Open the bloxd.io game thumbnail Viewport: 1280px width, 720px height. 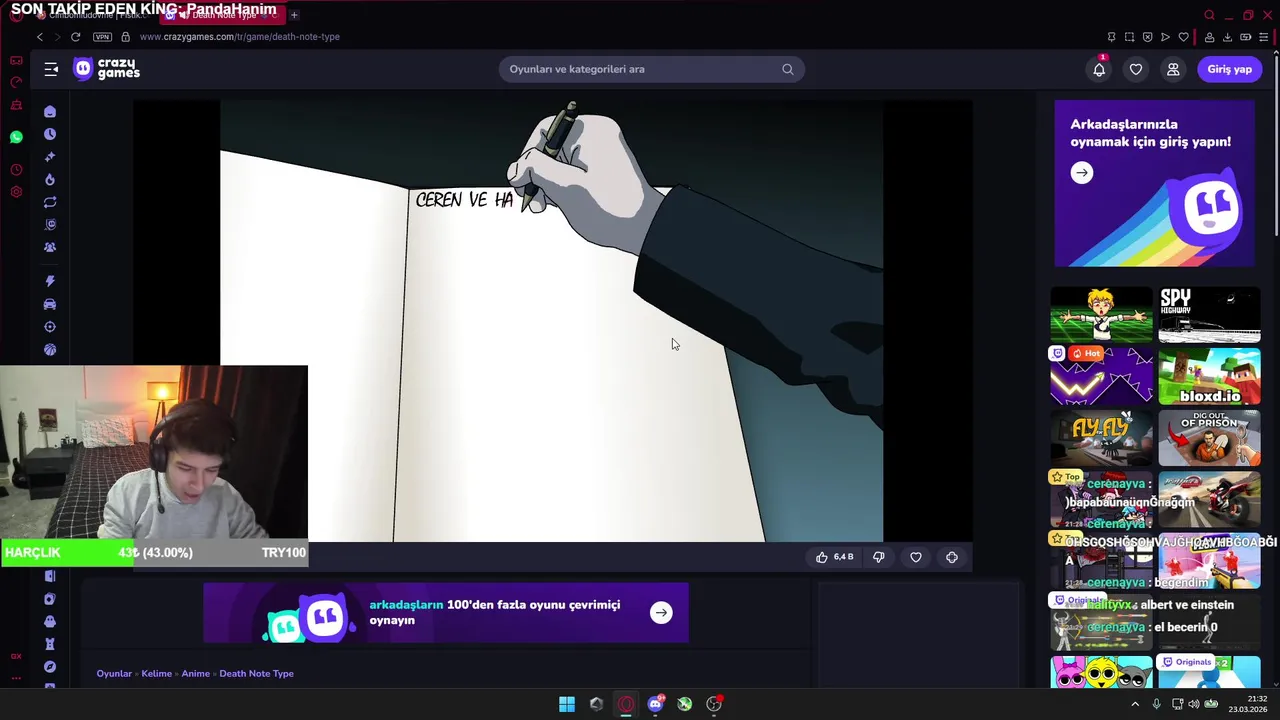[1210, 376]
